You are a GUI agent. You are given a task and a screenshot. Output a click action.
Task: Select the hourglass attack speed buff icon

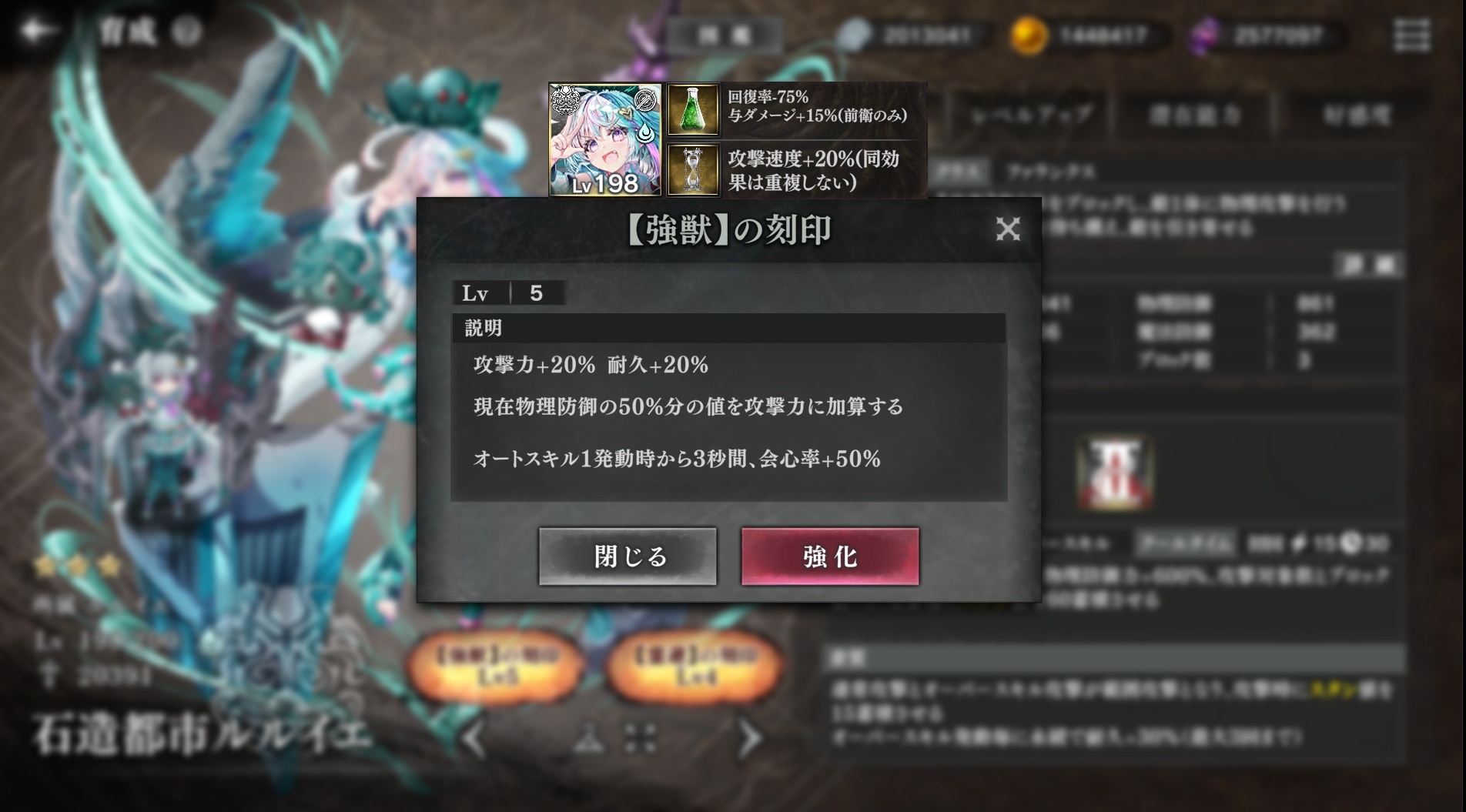693,169
